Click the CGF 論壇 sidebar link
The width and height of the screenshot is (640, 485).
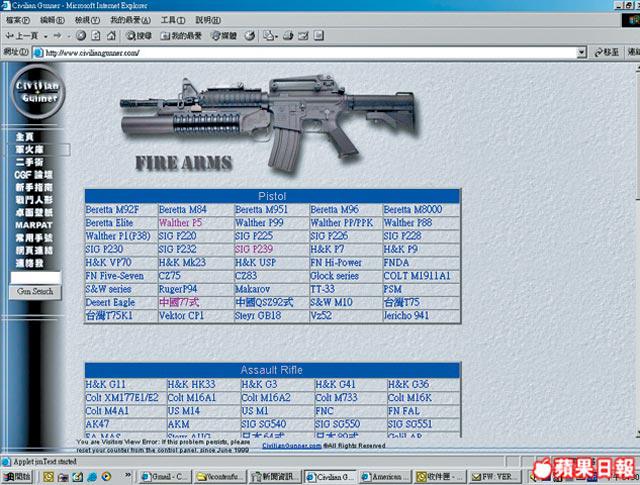(33, 175)
